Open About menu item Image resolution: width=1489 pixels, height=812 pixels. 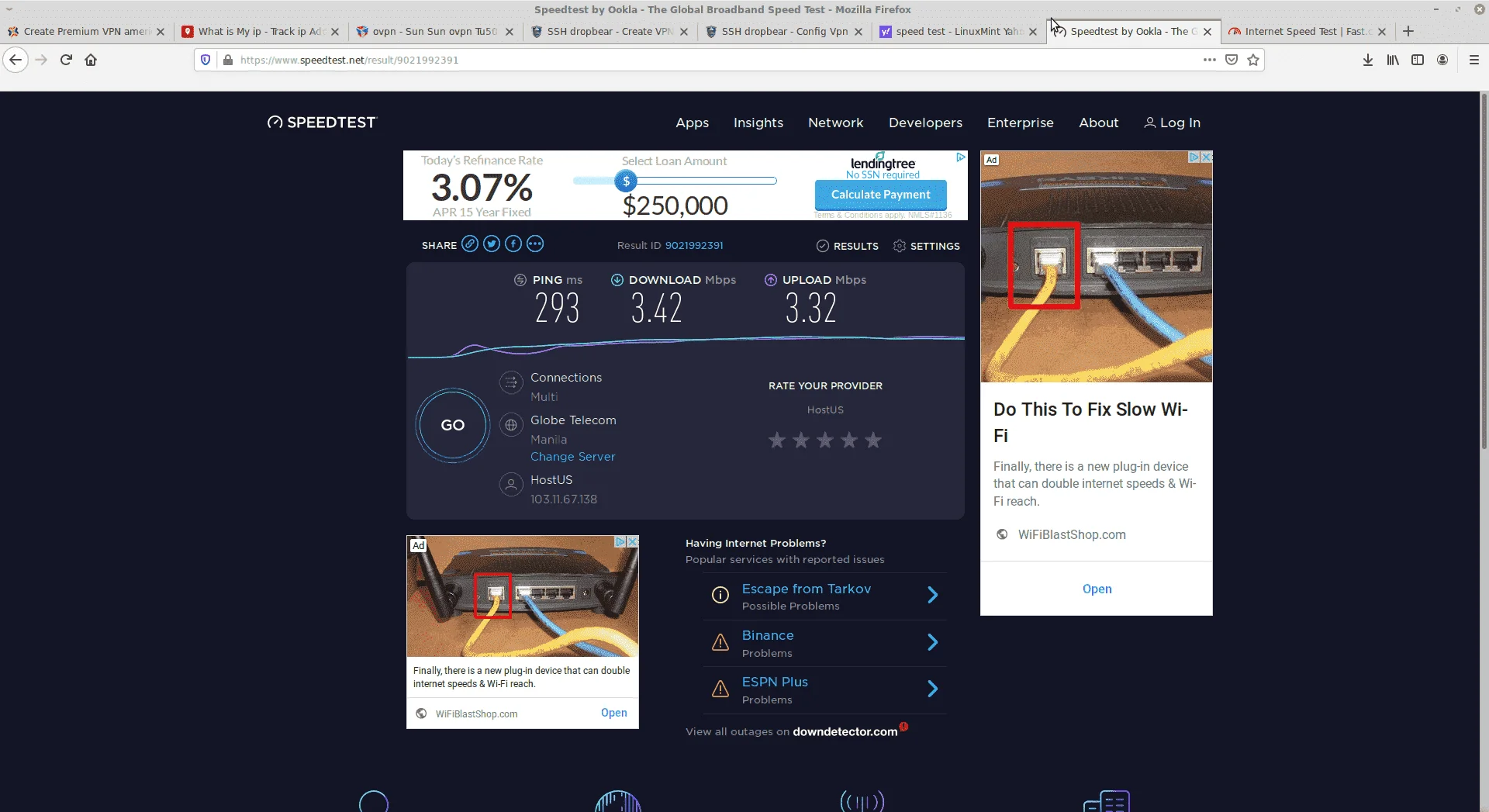(x=1099, y=123)
